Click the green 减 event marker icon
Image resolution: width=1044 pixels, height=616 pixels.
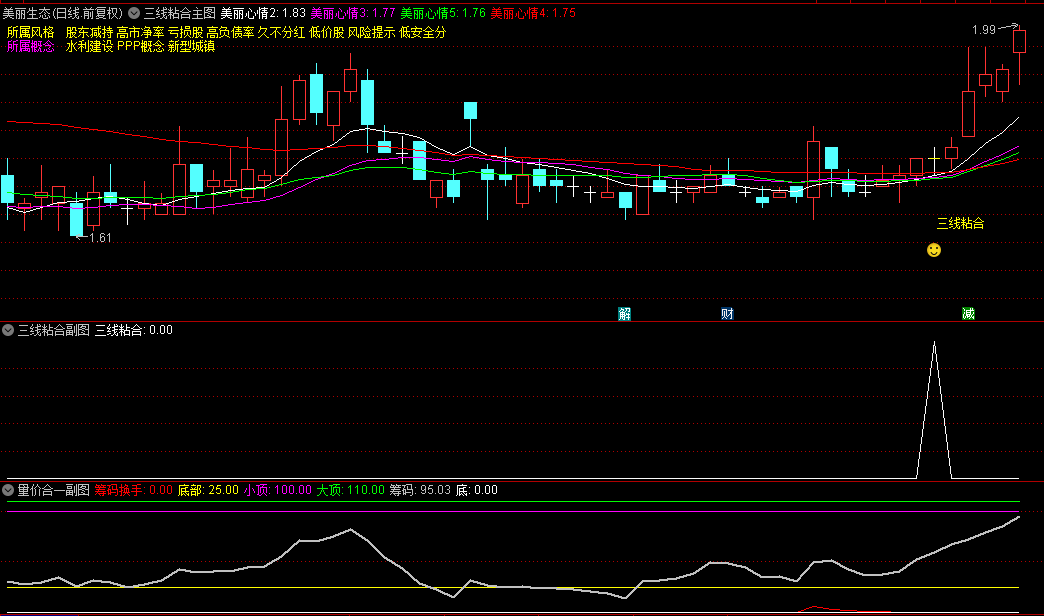[968, 313]
